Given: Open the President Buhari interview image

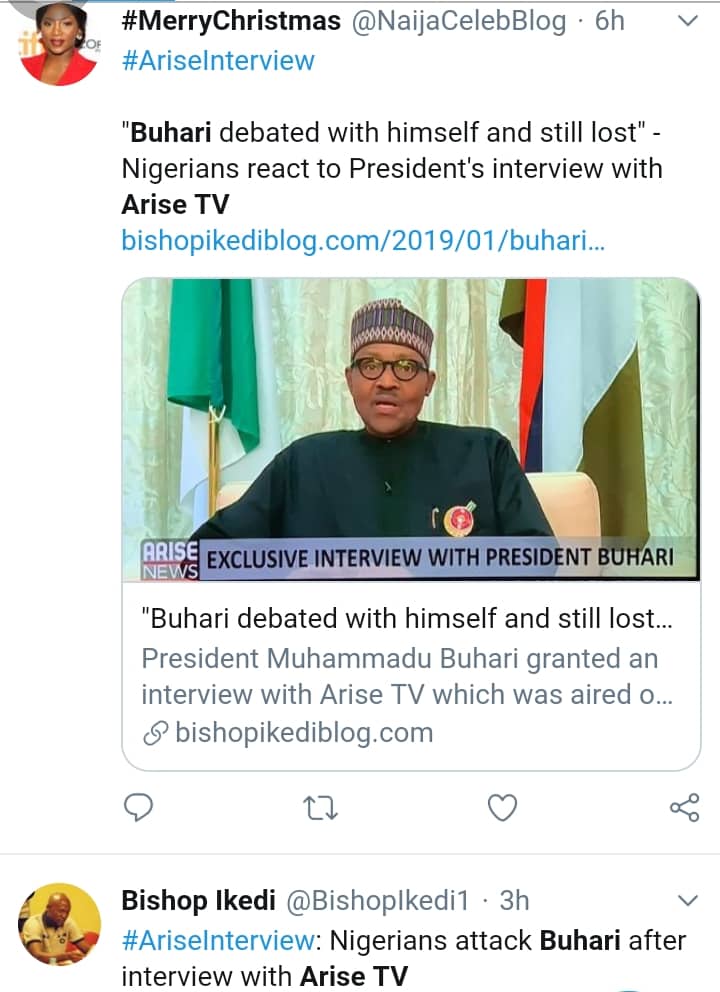Looking at the screenshot, I should pyautogui.click(x=411, y=430).
